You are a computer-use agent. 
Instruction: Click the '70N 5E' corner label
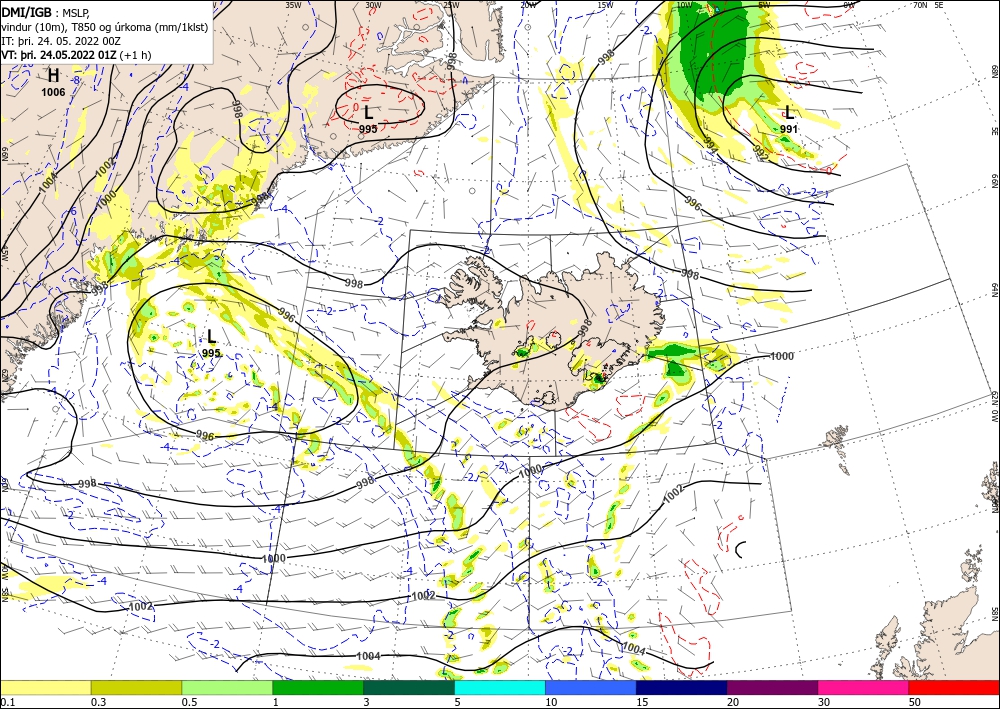(x=928, y=4)
